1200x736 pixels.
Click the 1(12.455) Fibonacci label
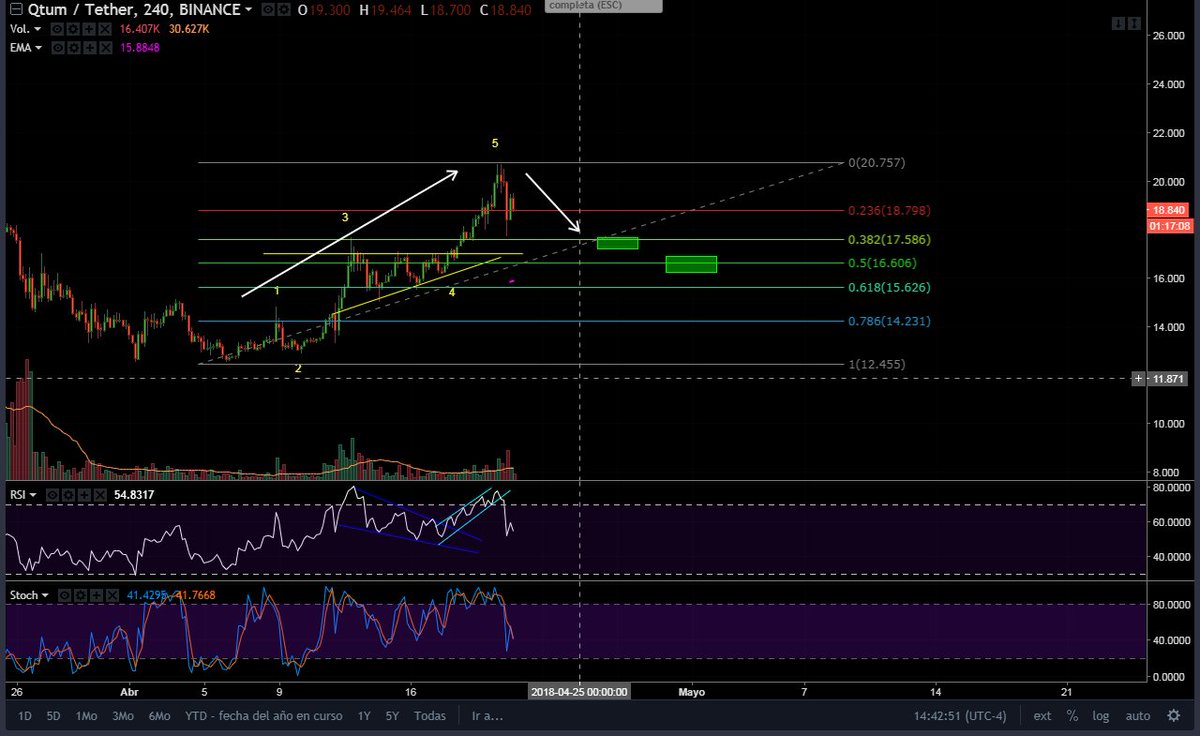click(877, 364)
